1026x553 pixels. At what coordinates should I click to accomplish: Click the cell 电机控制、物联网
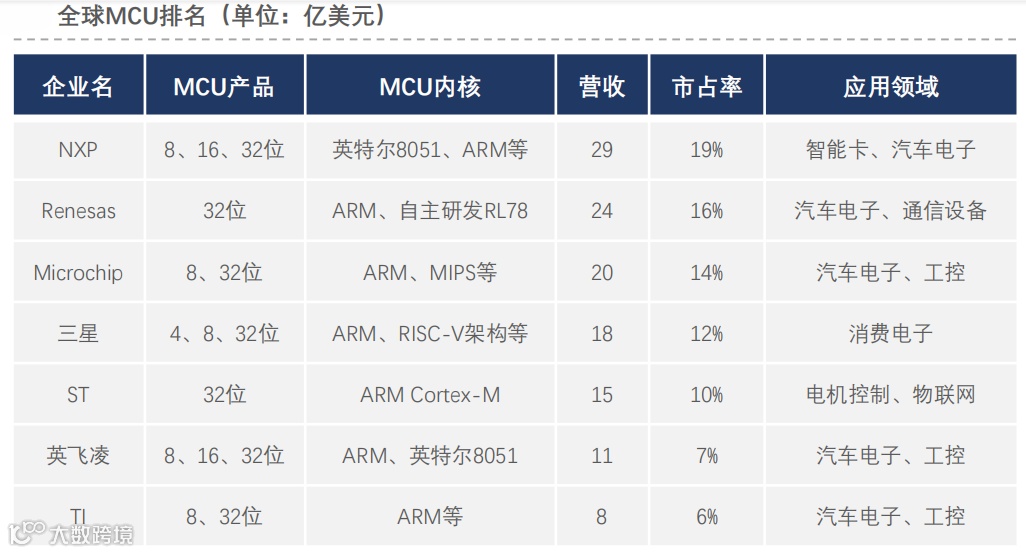coord(891,395)
